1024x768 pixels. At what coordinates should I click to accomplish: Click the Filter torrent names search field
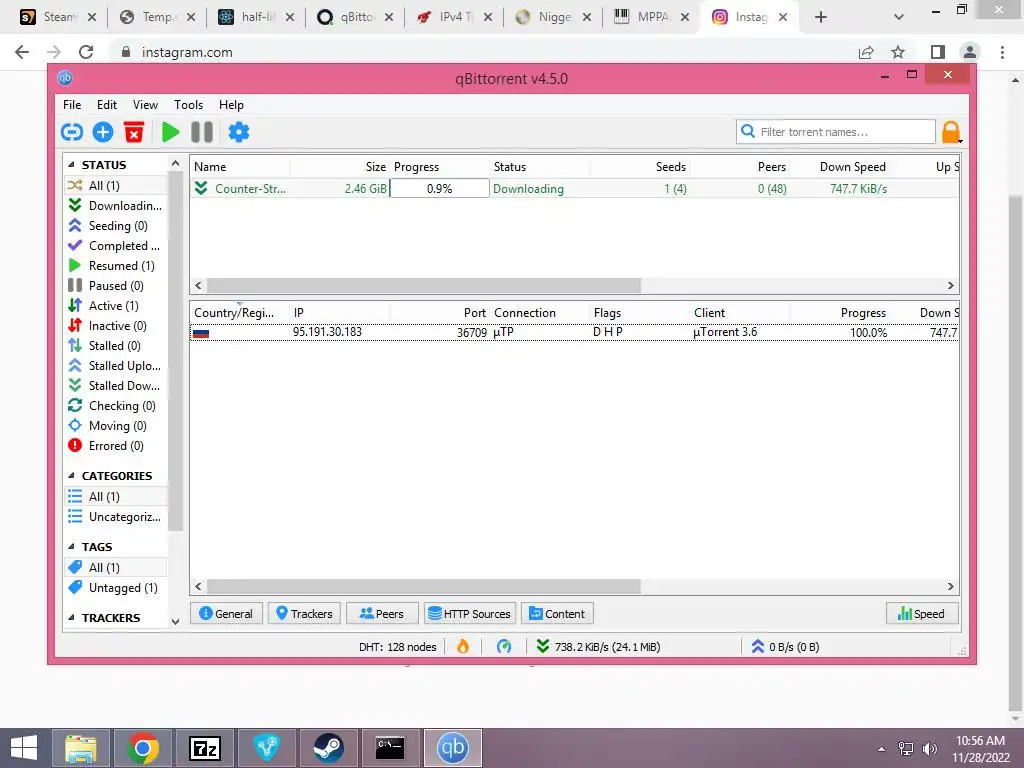coord(836,132)
